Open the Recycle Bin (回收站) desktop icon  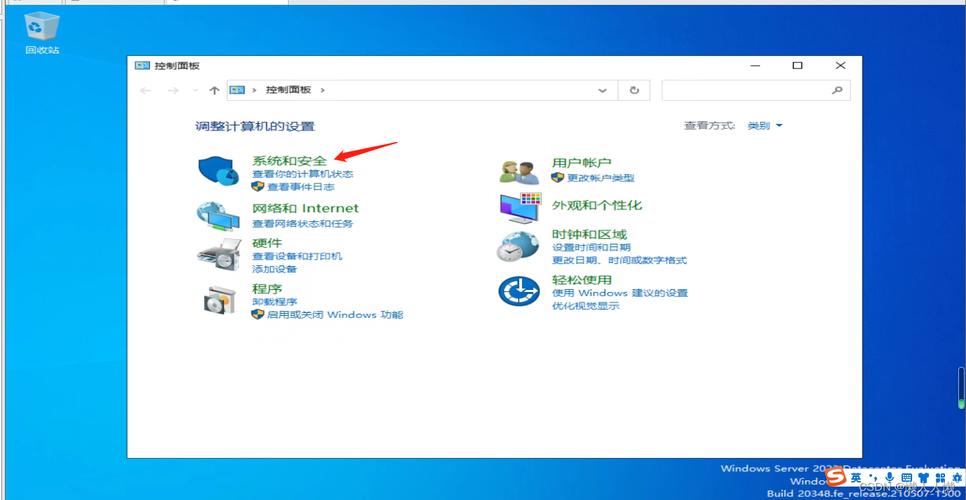pyautogui.click(x=42, y=33)
